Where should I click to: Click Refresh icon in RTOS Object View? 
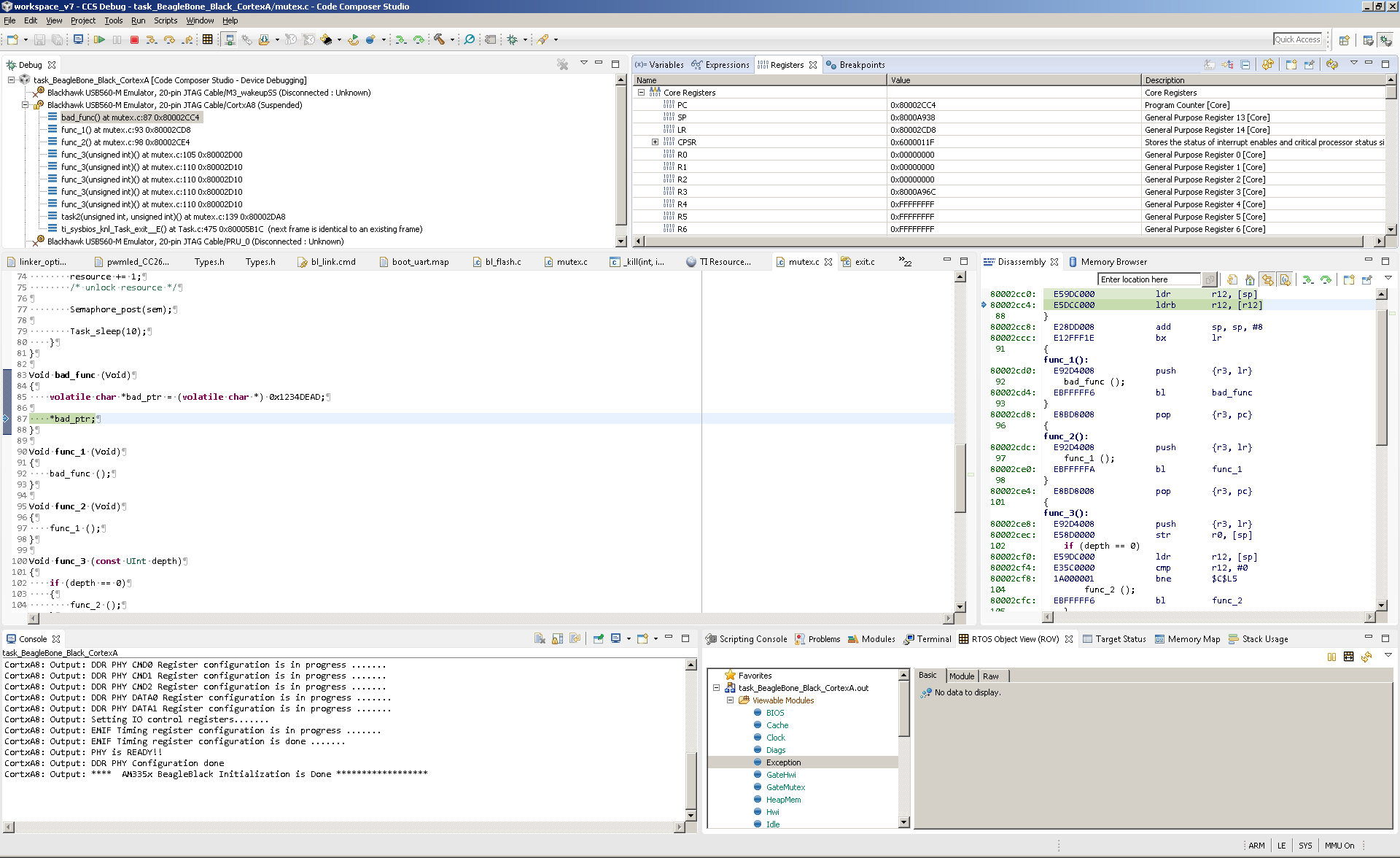point(1366,657)
